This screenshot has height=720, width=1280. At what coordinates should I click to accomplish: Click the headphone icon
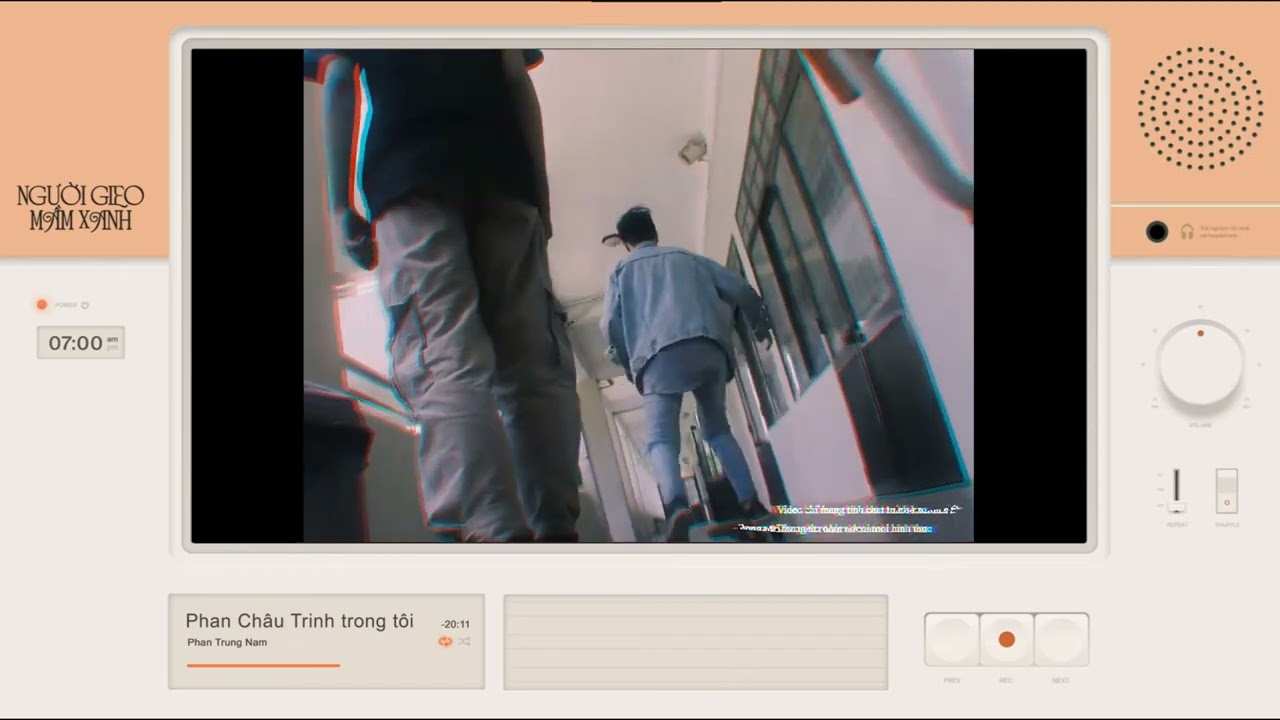[x=1187, y=232]
